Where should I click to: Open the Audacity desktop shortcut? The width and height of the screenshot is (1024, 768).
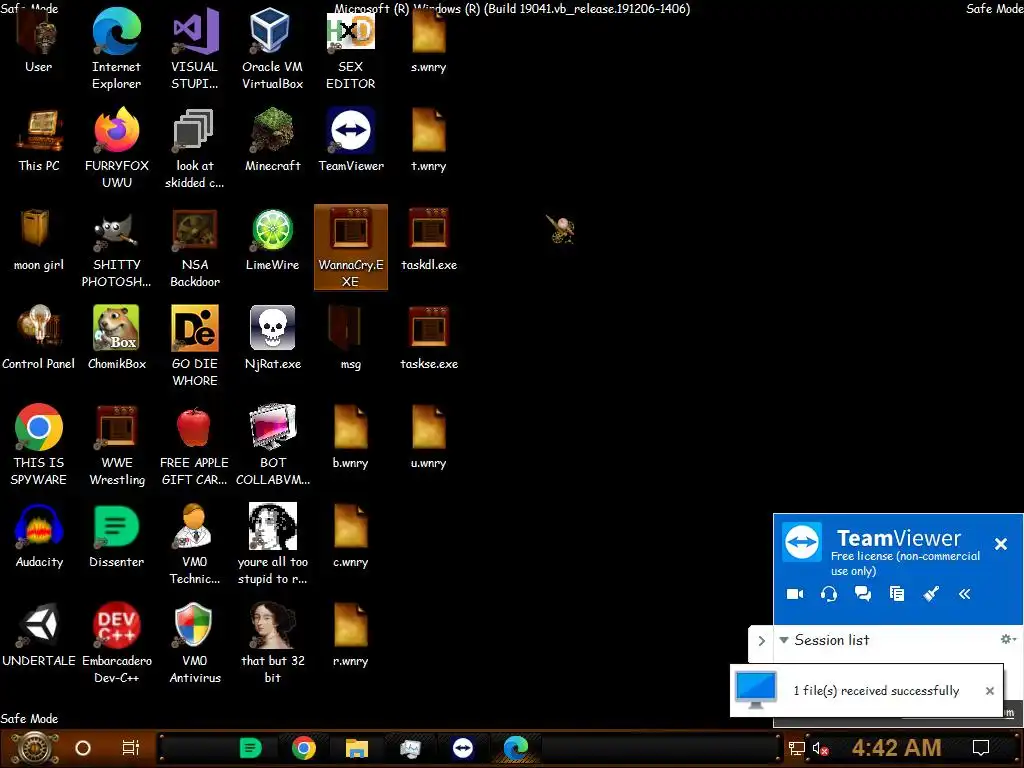click(39, 537)
